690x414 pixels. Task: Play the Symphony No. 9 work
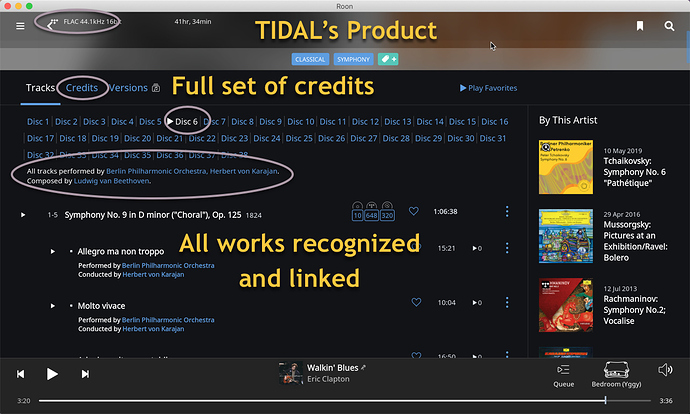coord(23,215)
